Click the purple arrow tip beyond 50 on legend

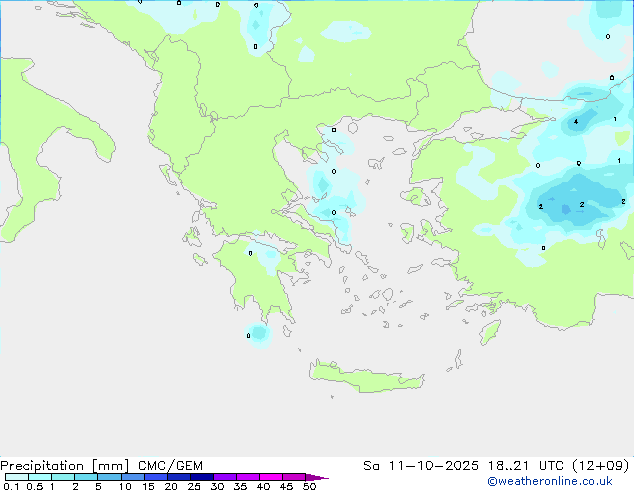tap(317, 477)
